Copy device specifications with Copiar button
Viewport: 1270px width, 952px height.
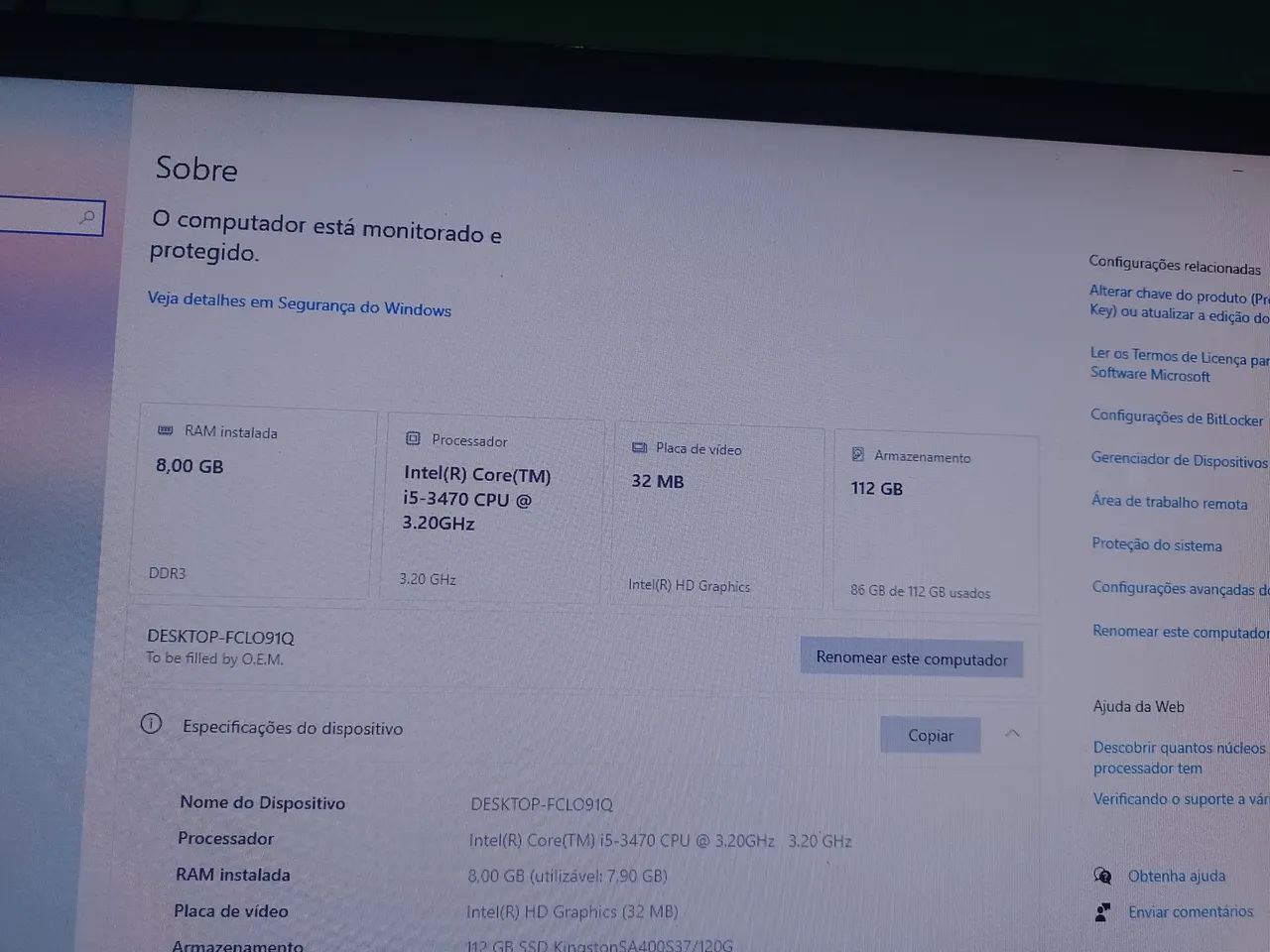click(930, 735)
